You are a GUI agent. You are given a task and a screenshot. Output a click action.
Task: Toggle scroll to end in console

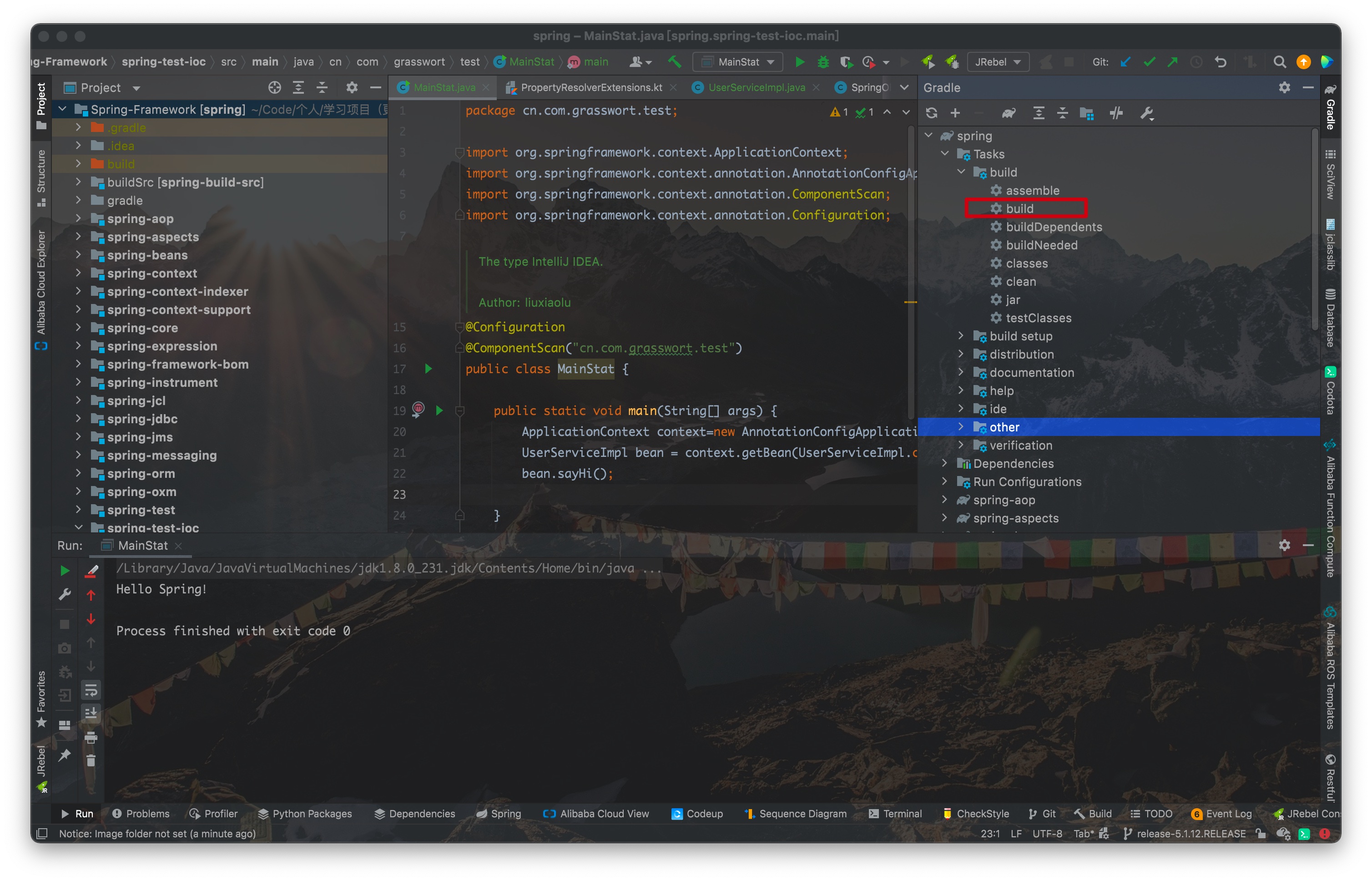pyautogui.click(x=91, y=714)
